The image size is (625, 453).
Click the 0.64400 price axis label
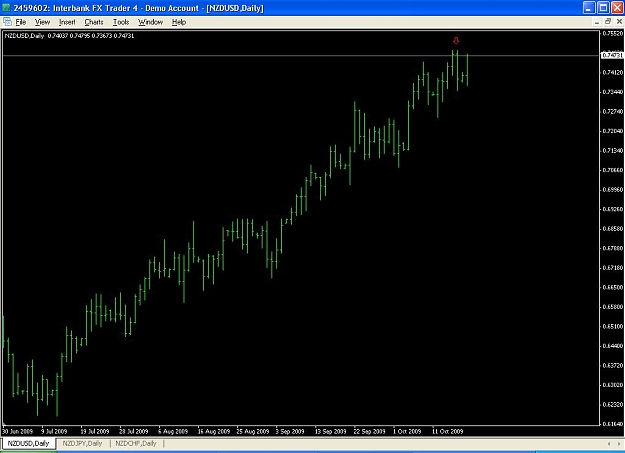tap(613, 346)
